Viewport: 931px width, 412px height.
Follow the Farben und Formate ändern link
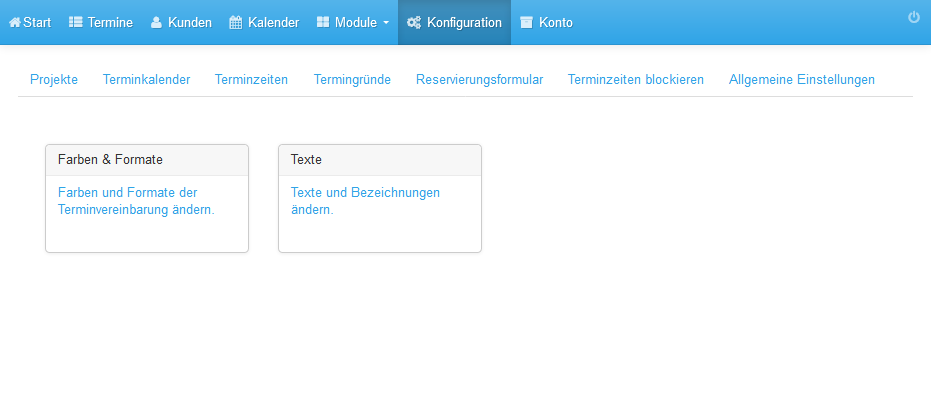pyautogui.click(x=136, y=201)
